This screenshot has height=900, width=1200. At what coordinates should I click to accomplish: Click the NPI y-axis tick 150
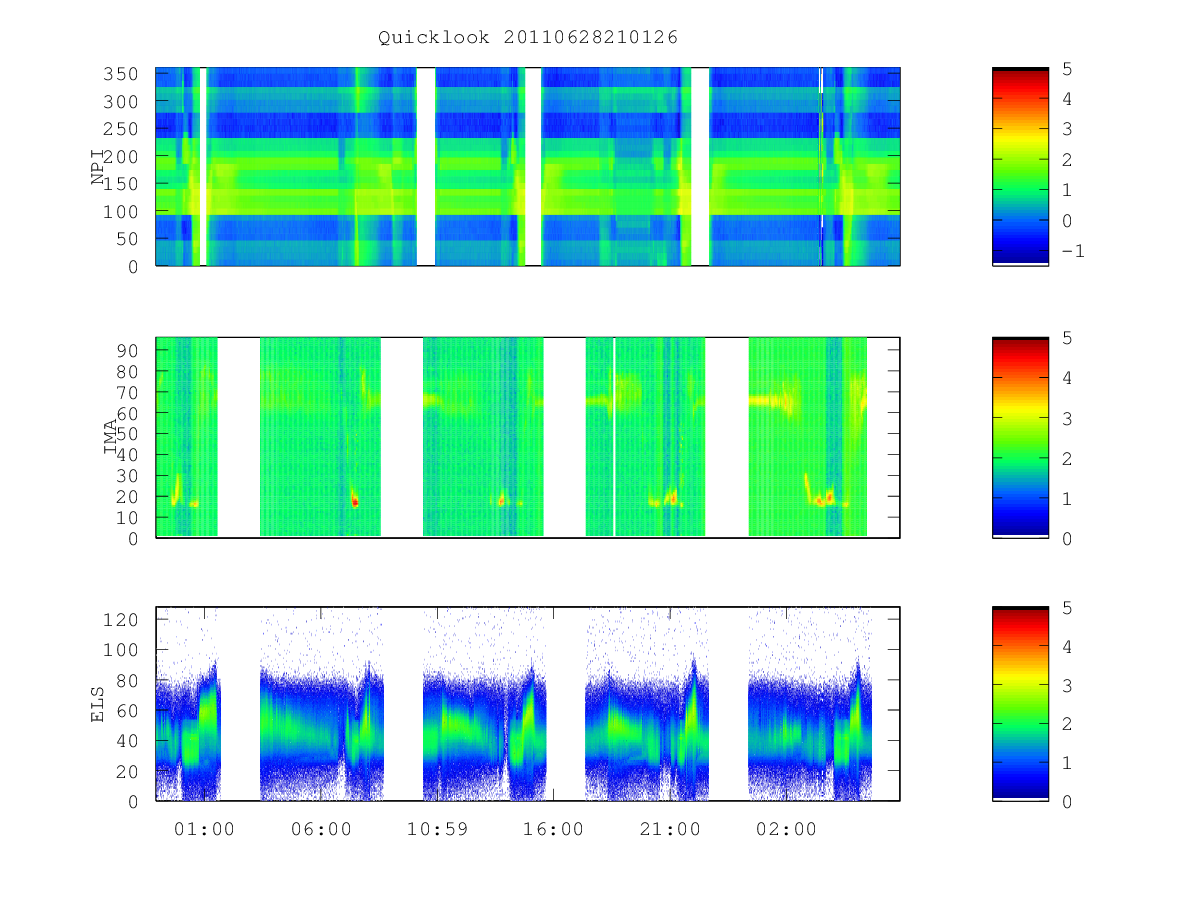[x=119, y=184]
